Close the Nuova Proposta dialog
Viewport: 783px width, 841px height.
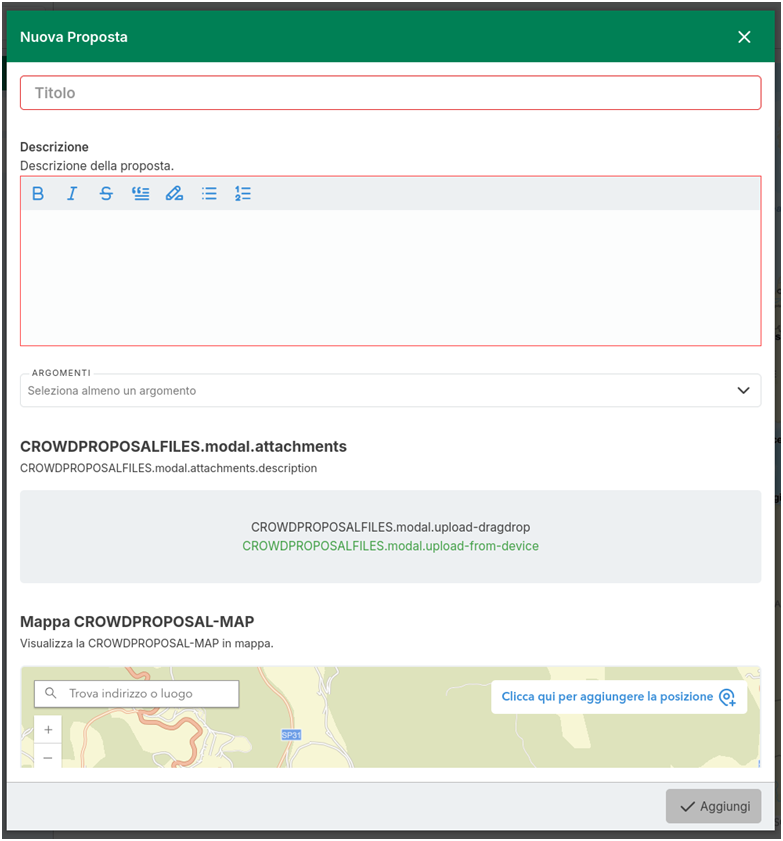pos(744,37)
